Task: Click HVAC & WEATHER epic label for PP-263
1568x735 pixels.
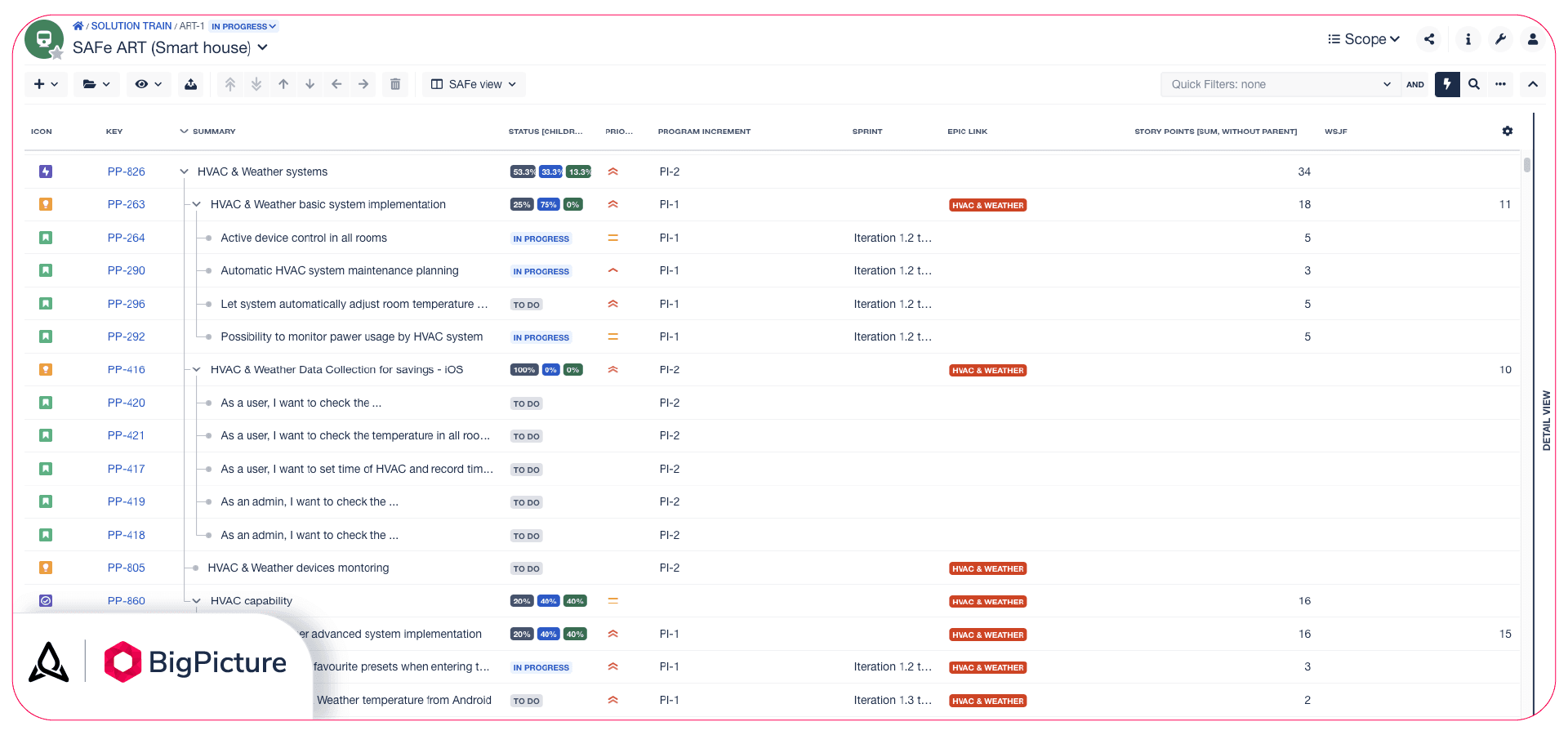Action: coord(987,205)
